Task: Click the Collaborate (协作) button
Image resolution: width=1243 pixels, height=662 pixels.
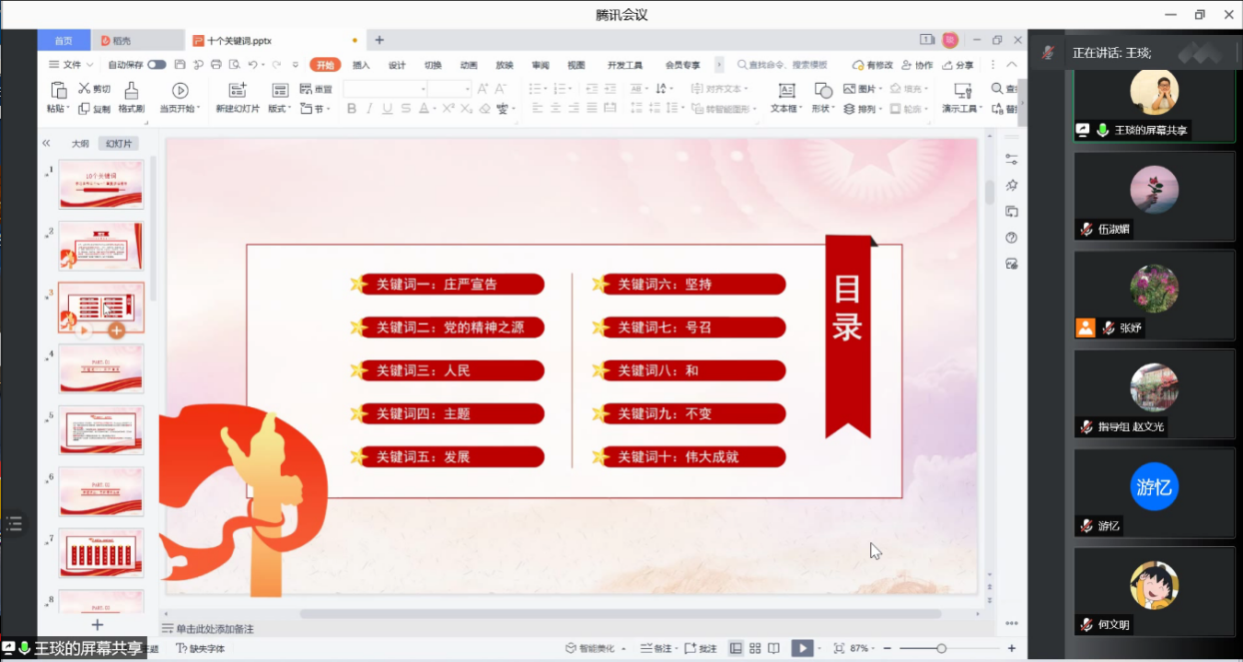Action: coord(916,65)
